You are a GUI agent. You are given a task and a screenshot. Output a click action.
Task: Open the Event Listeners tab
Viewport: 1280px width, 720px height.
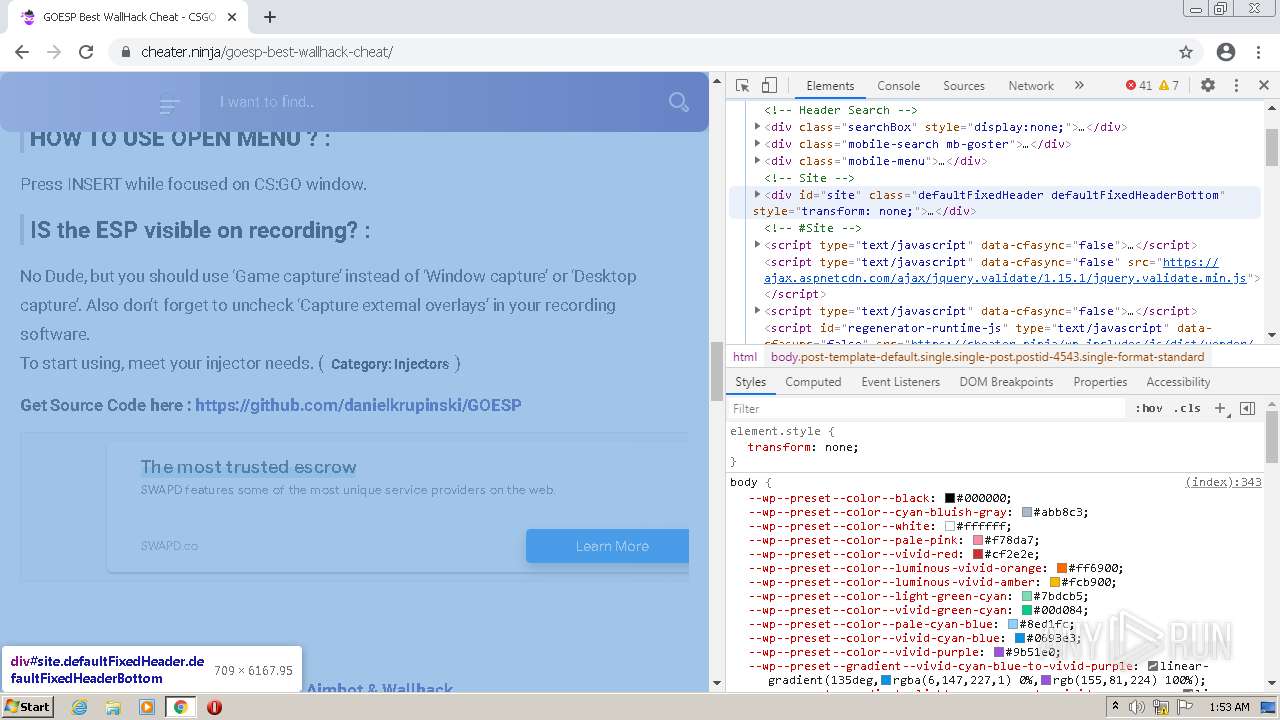click(900, 382)
